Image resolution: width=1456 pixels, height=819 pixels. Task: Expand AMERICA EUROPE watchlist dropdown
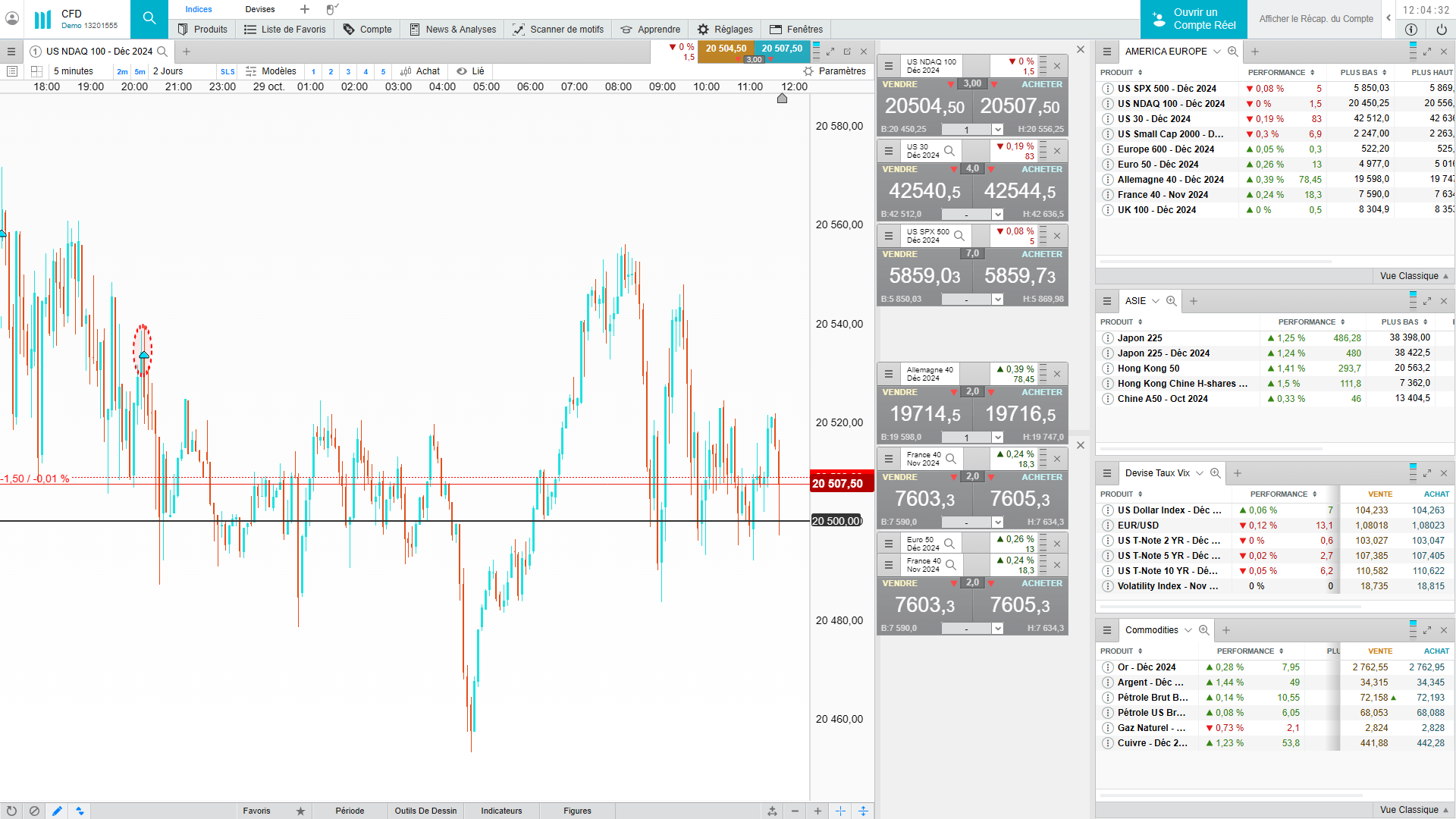click(x=1216, y=52)
